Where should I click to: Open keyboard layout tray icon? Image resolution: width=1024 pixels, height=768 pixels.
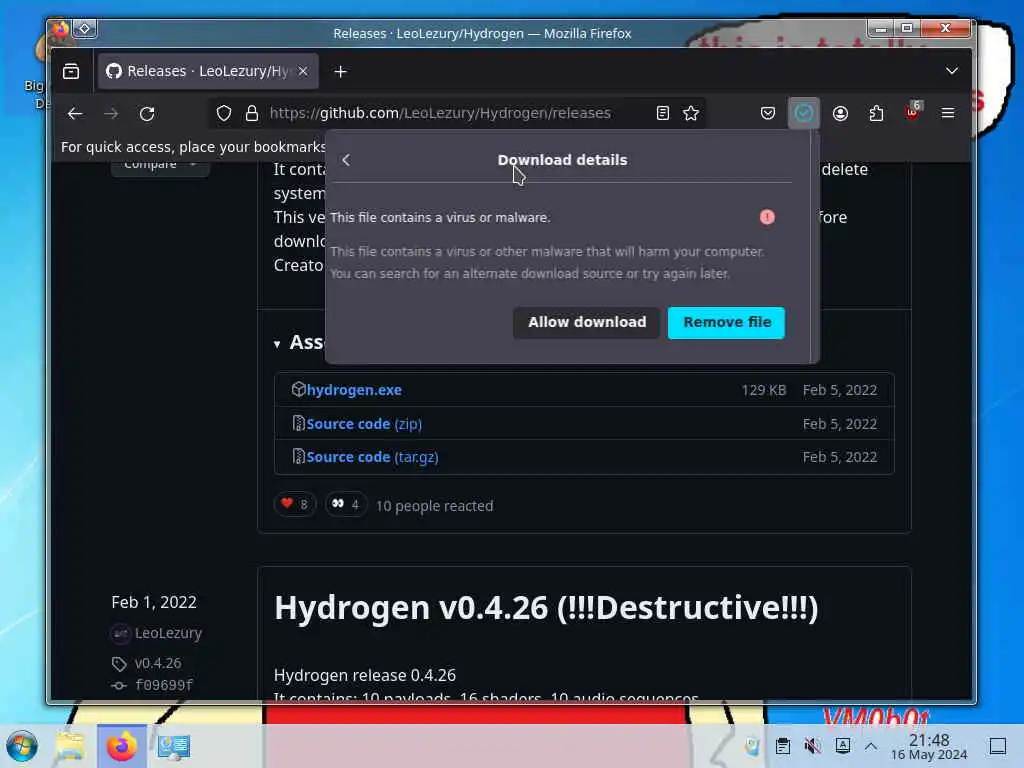click(842, 746)
